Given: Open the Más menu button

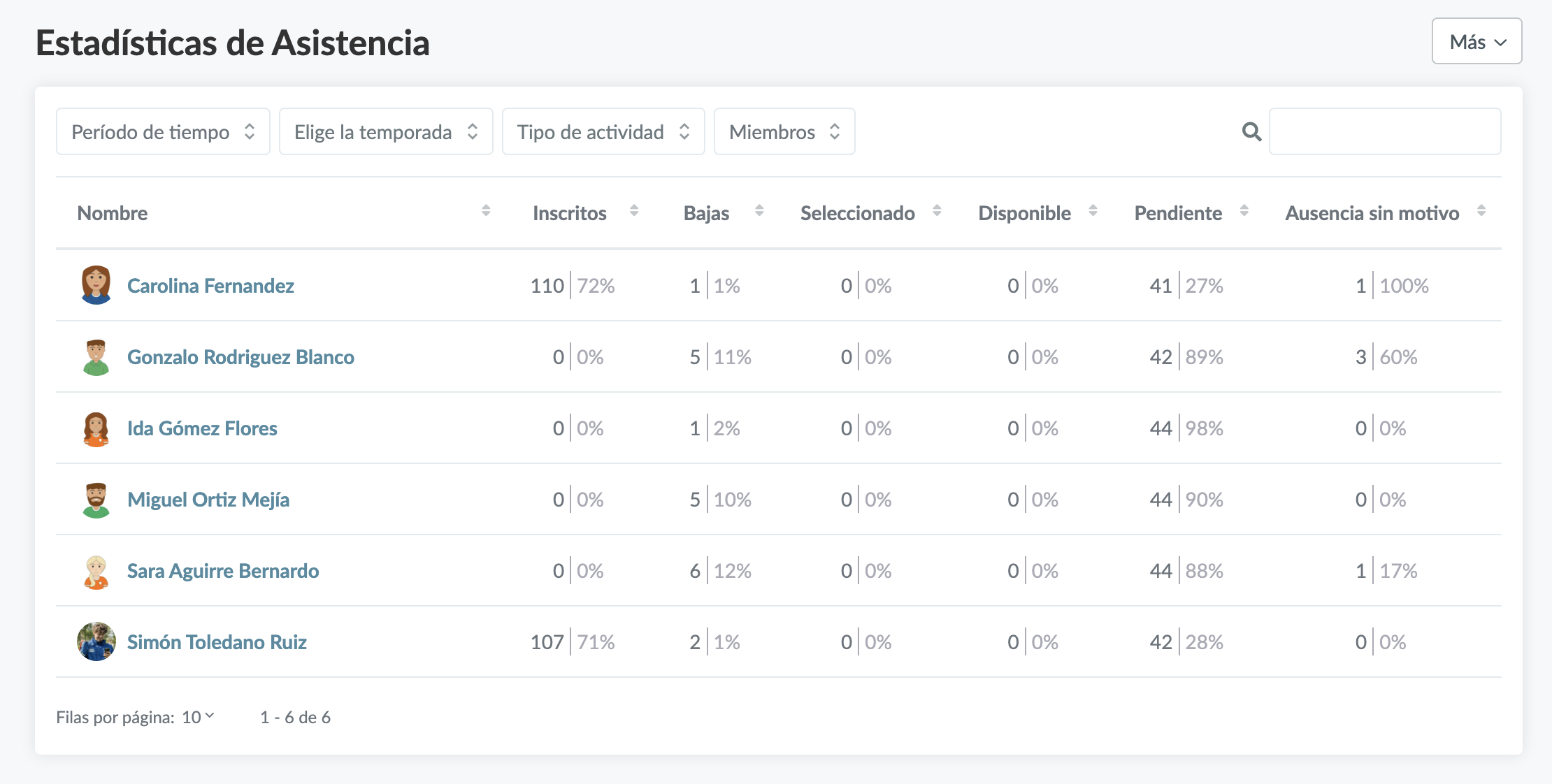Looking at the screenshot, I should [x=1476, y=42].
